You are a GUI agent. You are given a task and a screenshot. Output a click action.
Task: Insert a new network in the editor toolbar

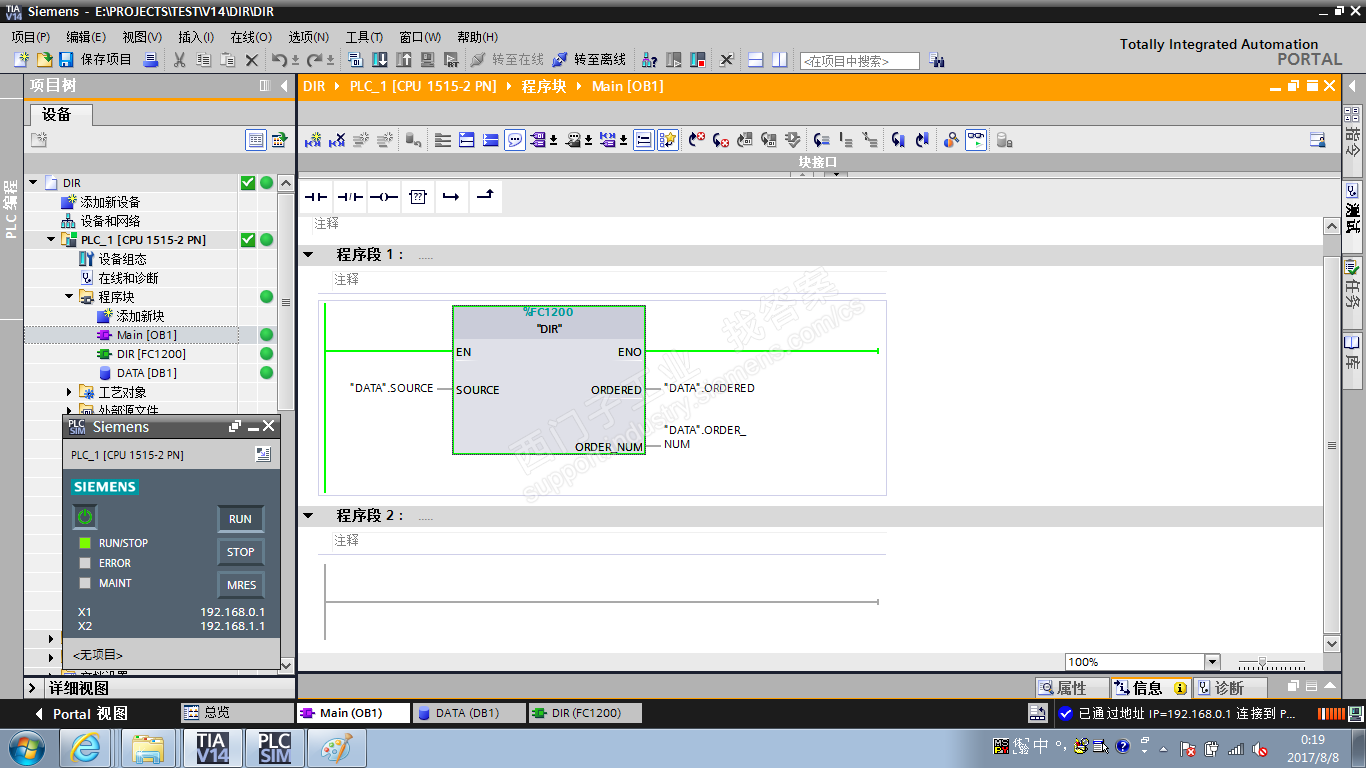click(314, 140)
